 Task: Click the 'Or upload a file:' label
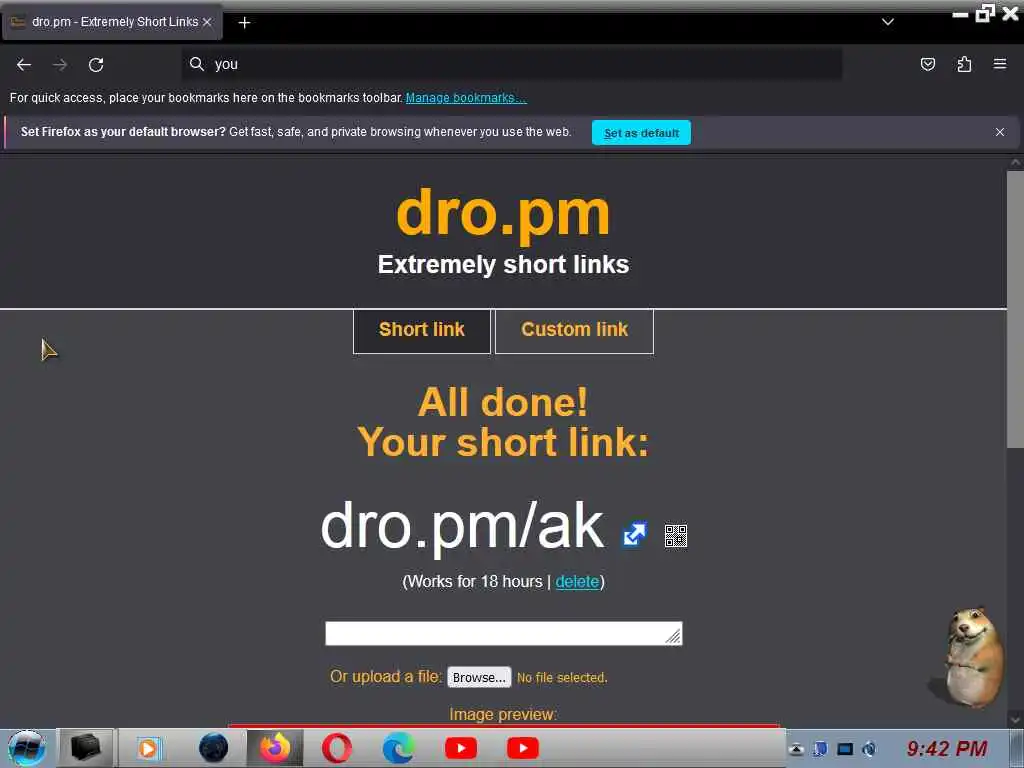click(x=386, y=677)
